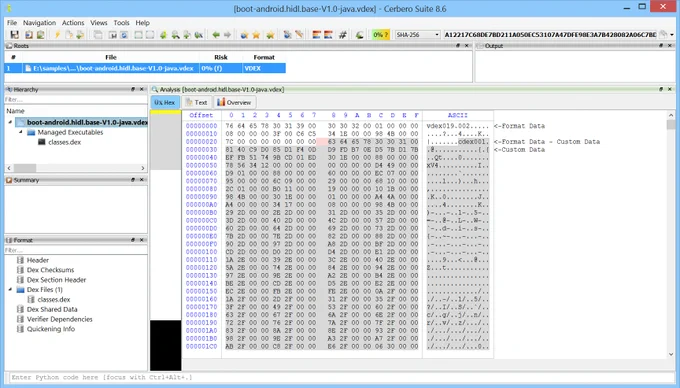The width and height of the screenshot is (680, 388).
Task: Close the Format panel
Action: pyautogui.click(x=142, y=240)
